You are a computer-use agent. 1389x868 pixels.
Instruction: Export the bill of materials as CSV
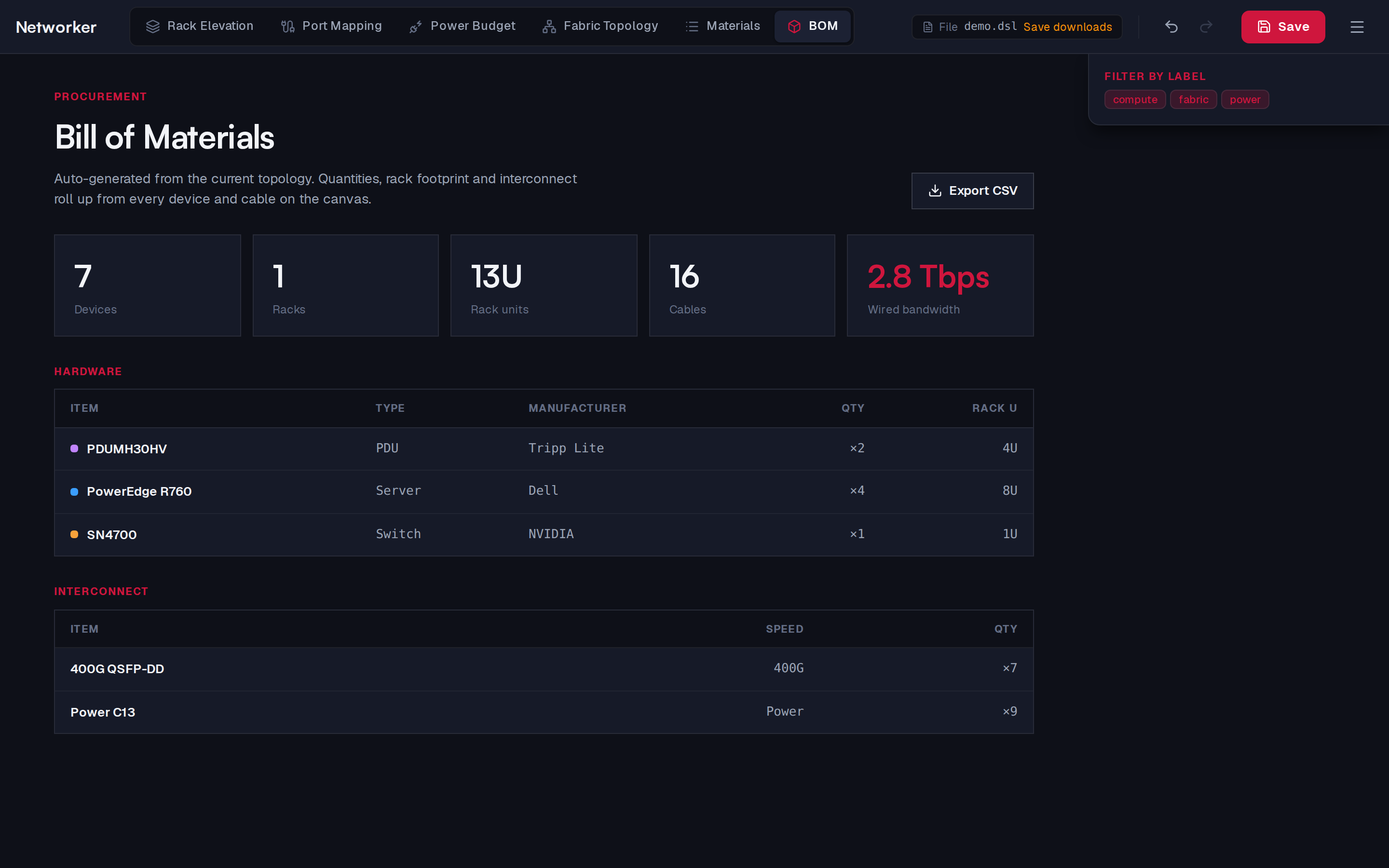[972, 190]
